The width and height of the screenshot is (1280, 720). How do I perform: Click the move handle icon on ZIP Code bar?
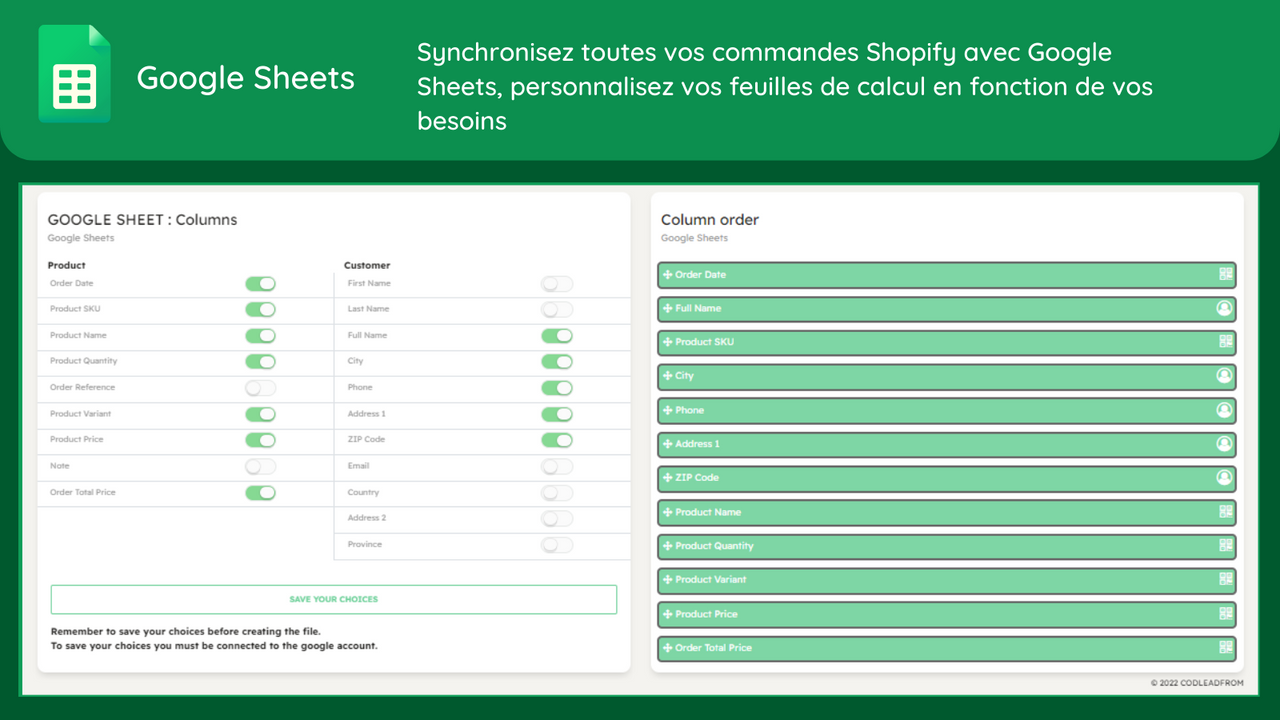(x=668, y=478)
